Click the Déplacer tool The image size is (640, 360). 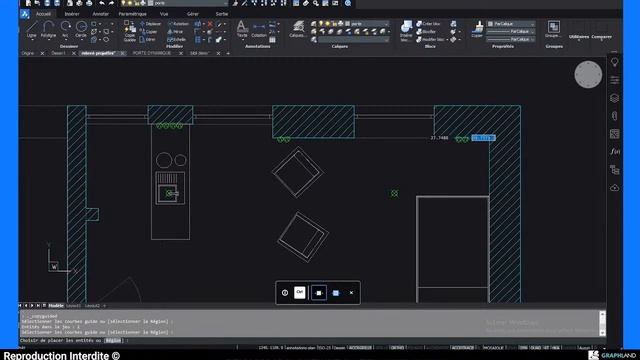[x=151, y=24]
